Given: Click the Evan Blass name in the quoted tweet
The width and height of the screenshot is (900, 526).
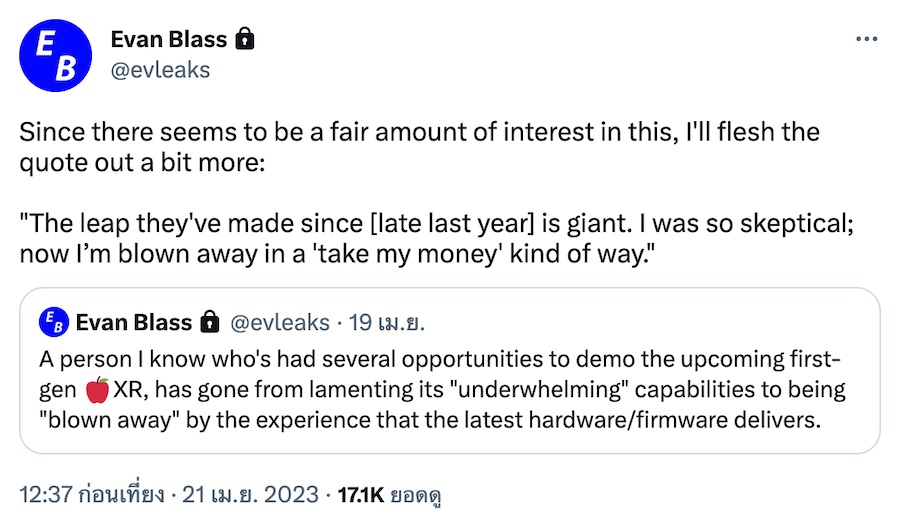Looking at the screenshot, I should (133, 322).
